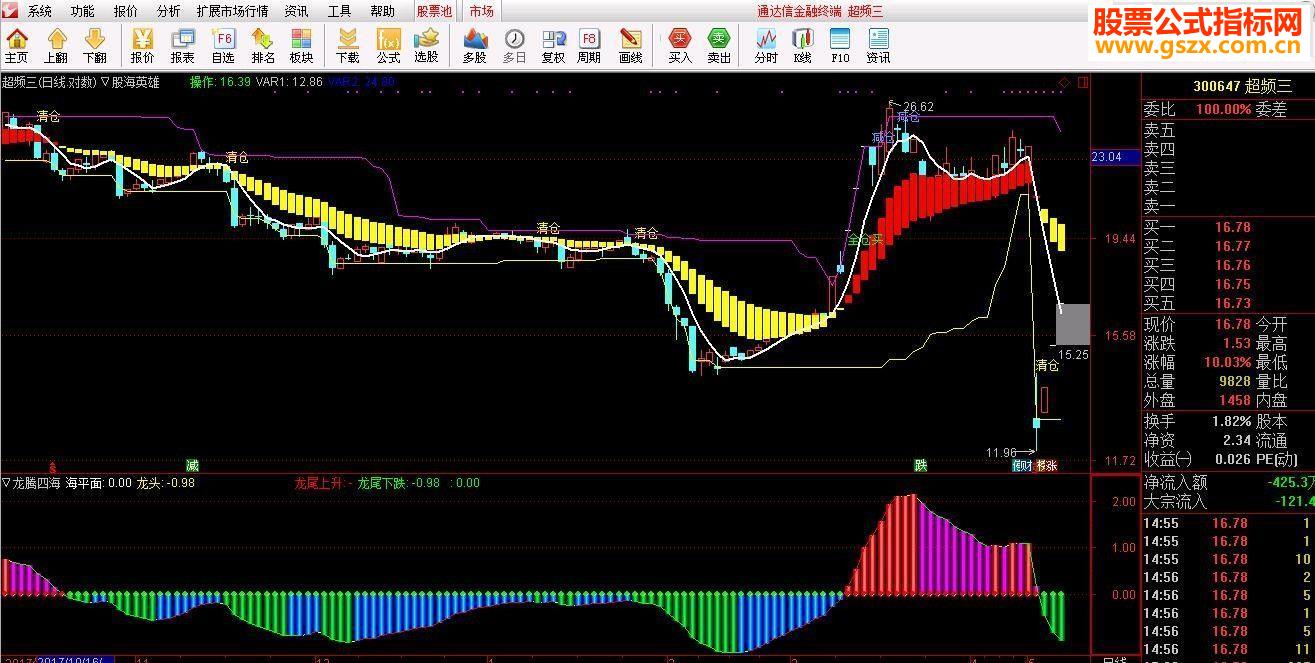Click the 下载 download toolbar icon

[x=348, y=46]
